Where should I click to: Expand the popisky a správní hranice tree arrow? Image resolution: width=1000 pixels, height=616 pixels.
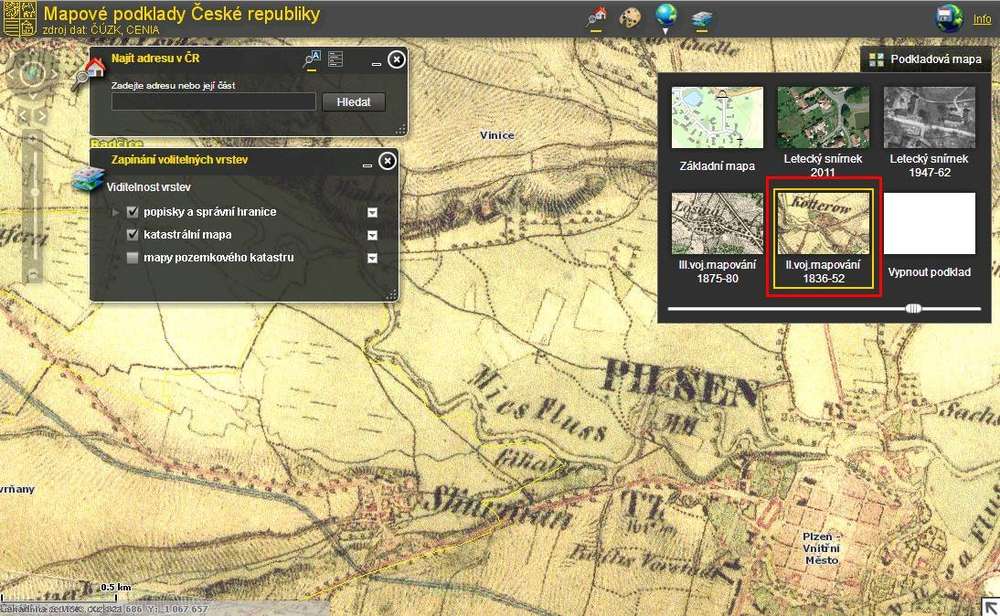(116, 212)
